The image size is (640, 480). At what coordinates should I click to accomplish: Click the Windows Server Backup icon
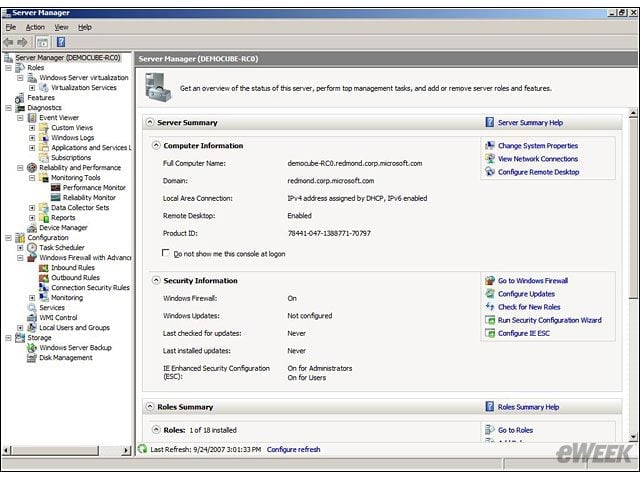coord(32,348)
